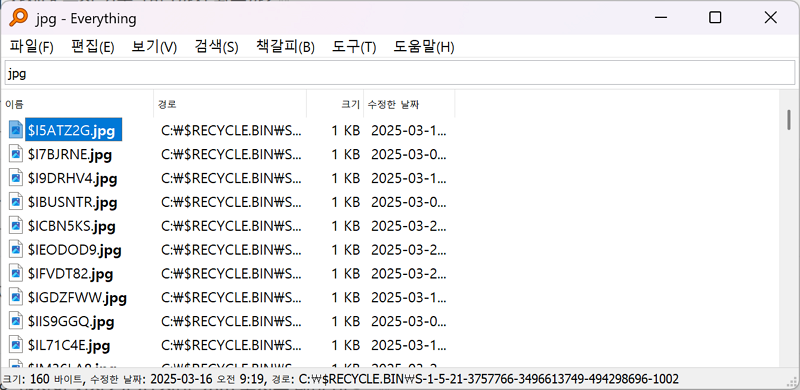Click the 1 KB size of $IEODOD9.jpg

[x=345, y=250]
